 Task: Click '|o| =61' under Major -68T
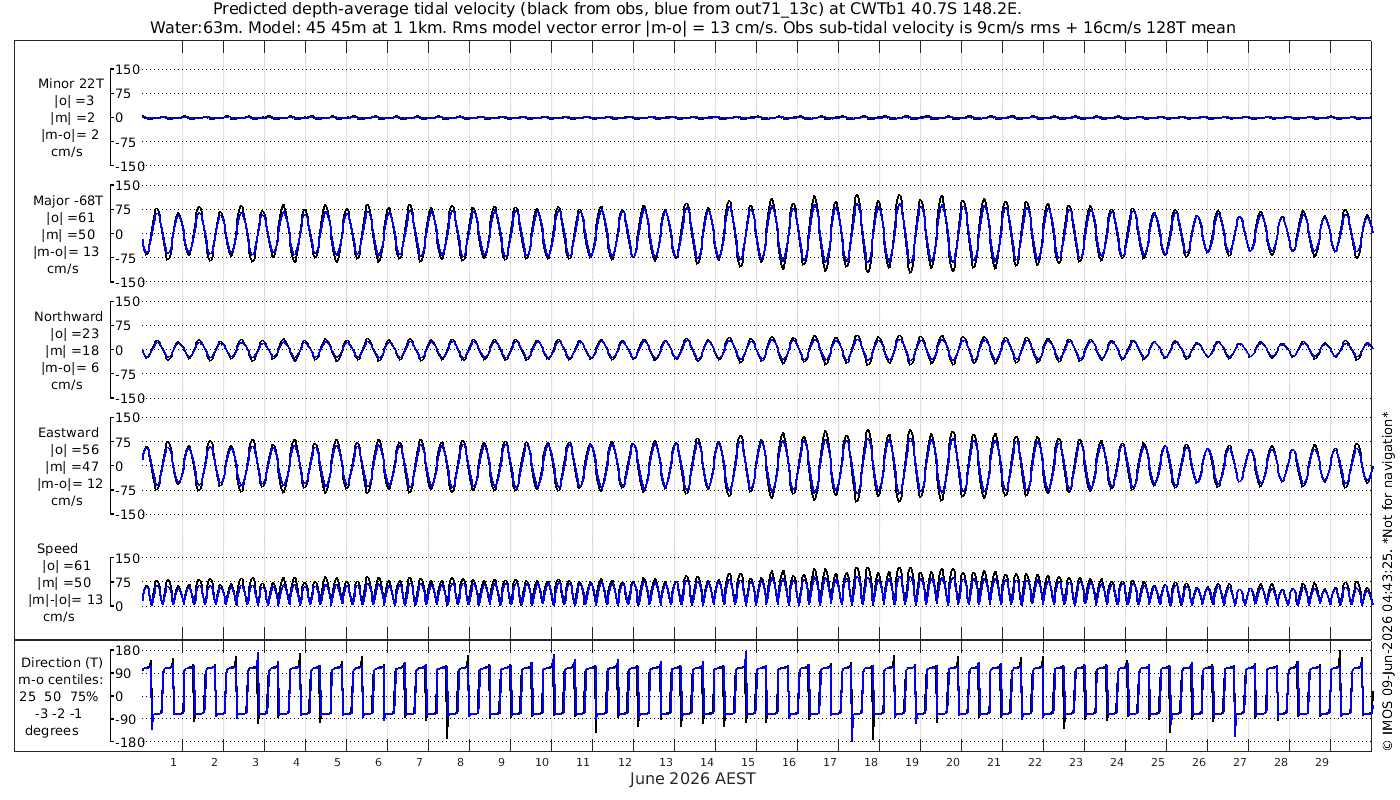click(69, 218)
